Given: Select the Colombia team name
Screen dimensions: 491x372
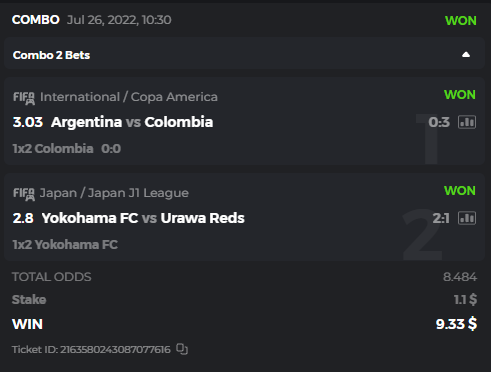Looking at the screenshot, I should click(x=179, y=122).
